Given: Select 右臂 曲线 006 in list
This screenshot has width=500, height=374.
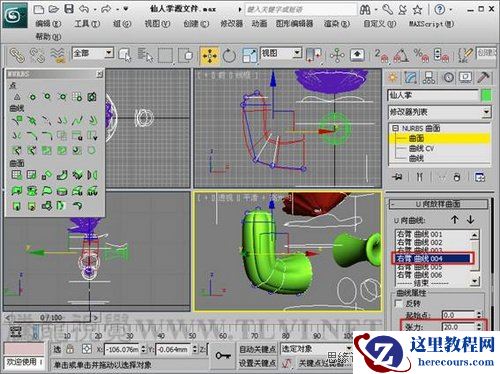Looking at the screenshot, I should click(420, 275).
